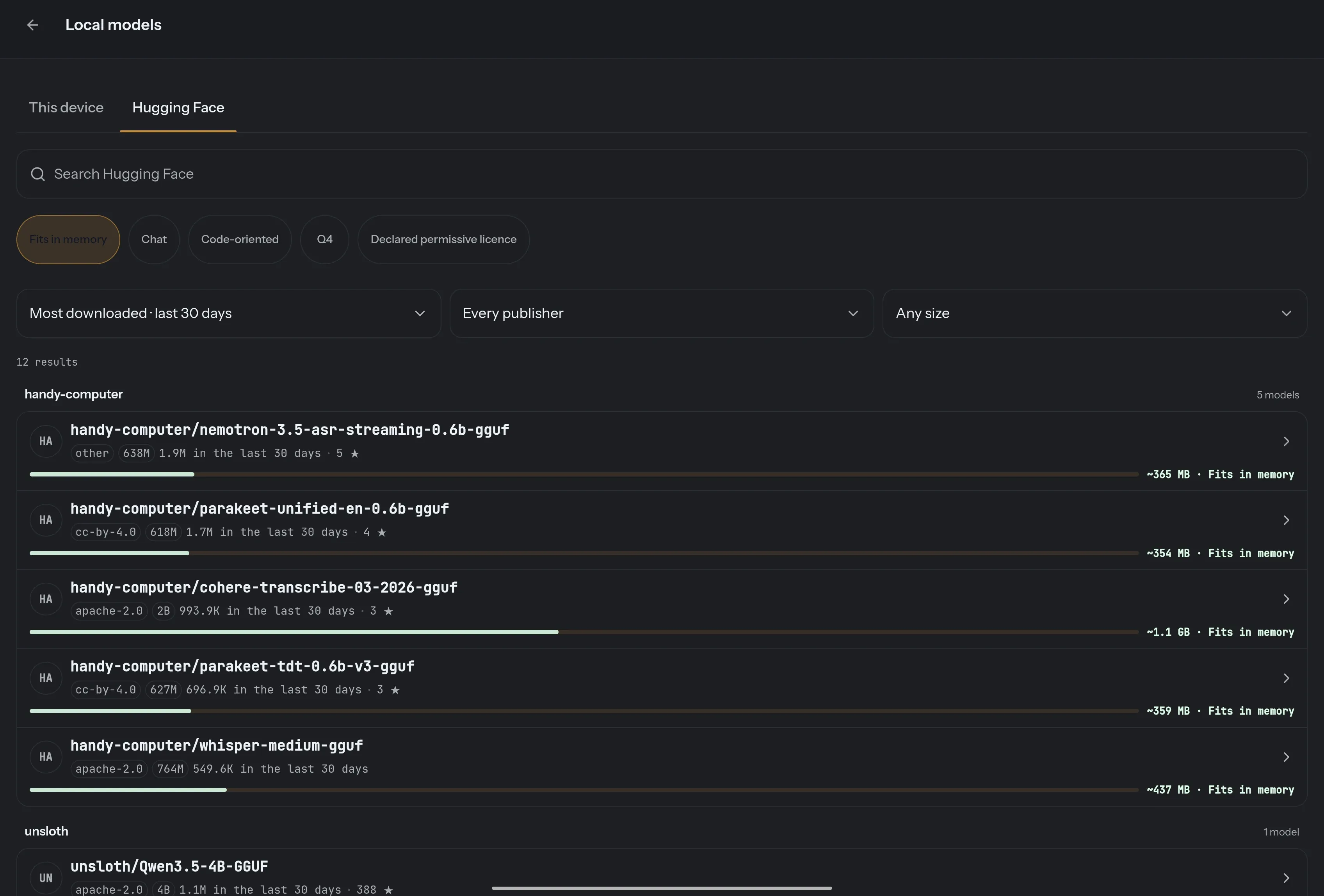The width and height of the screenshot is (1324, 896).
Task: Click the HA avatar for cohere-transcribe-03-2026
Action: [x=46, y=599]
